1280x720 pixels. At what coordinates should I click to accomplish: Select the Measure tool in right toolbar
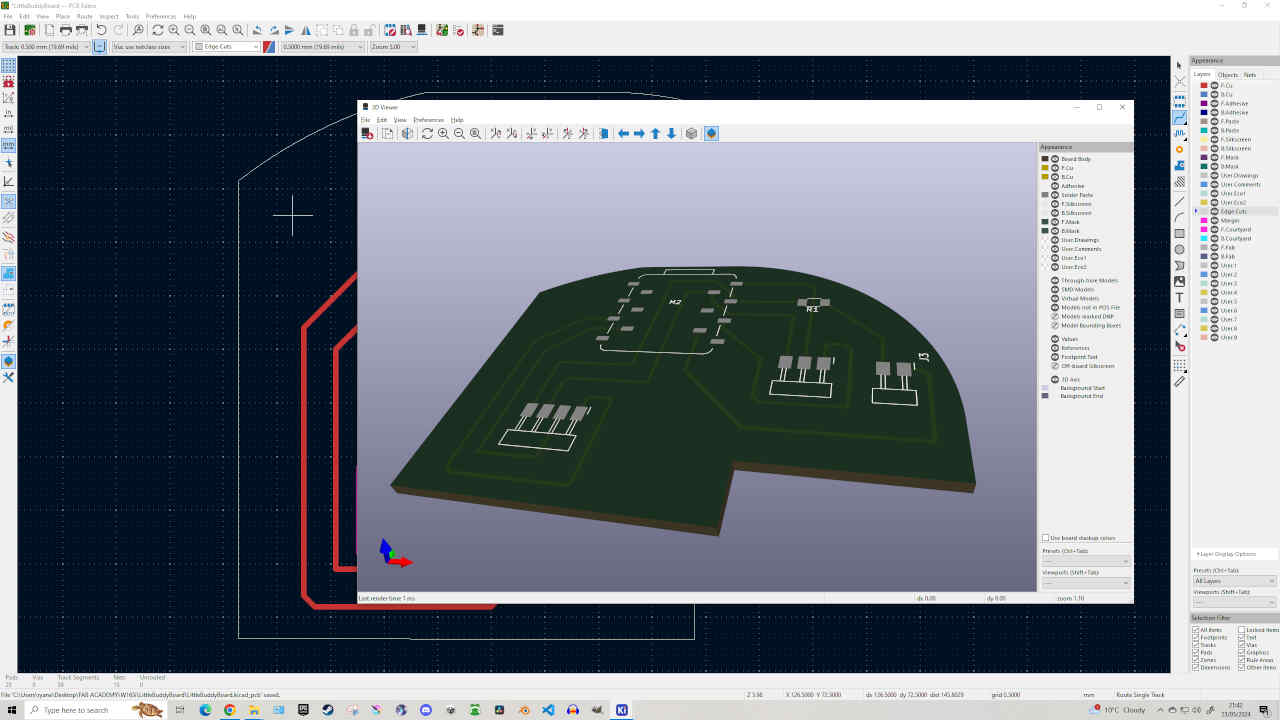1180,381
